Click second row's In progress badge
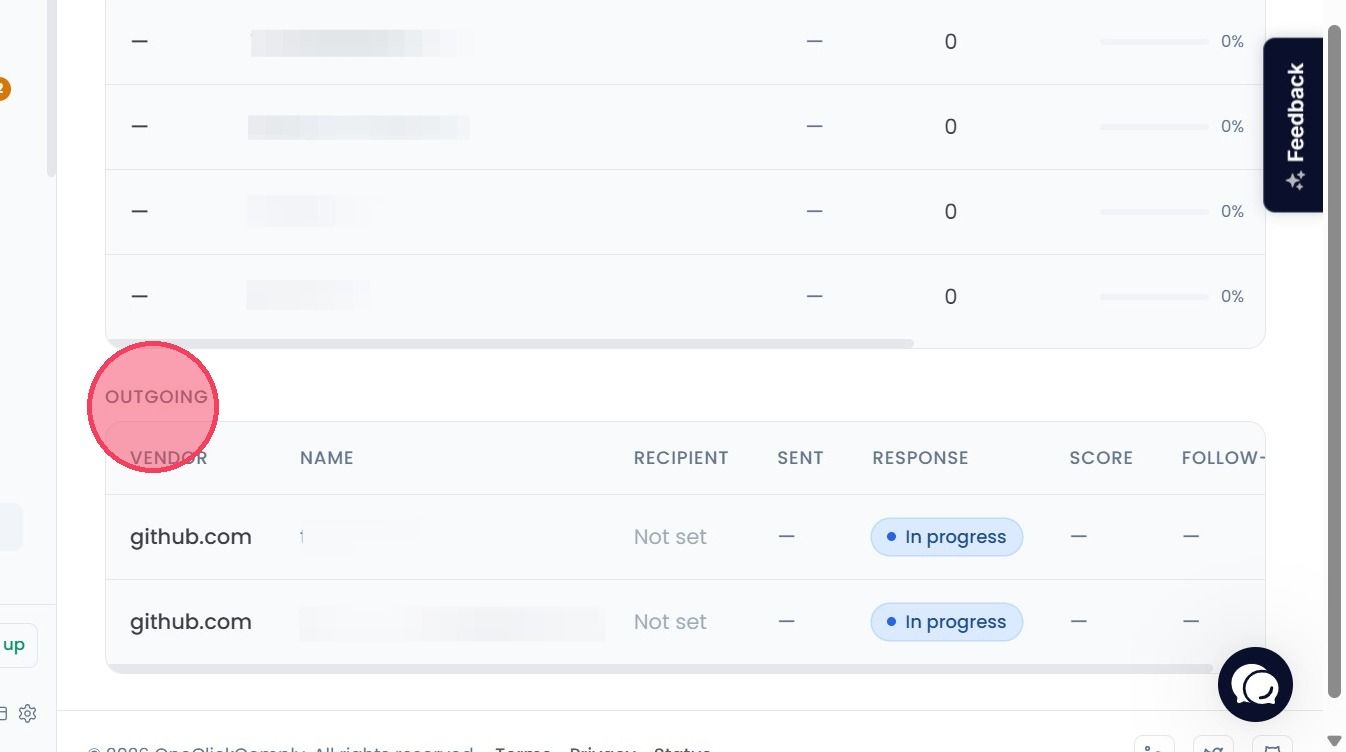The height and width of the screenshot is (752, 1346). (947, 622)
